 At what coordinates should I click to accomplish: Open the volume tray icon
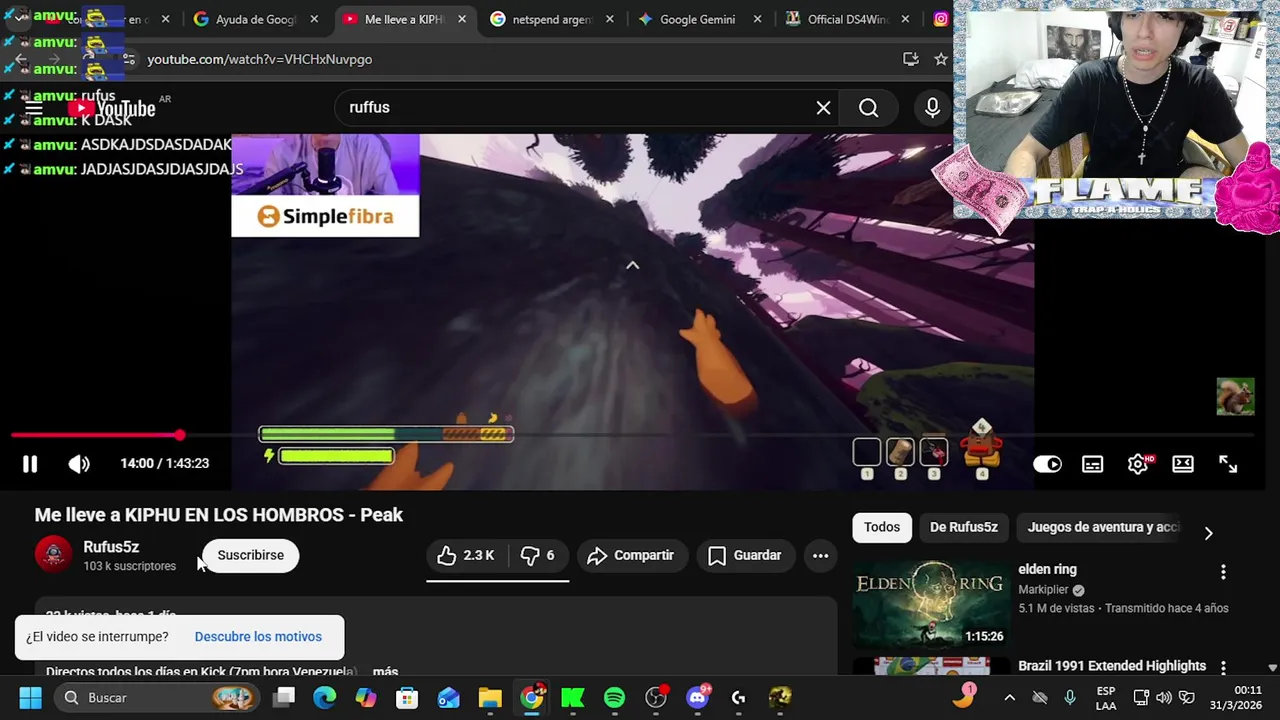pyautogui.click(x=1163, y=697)
